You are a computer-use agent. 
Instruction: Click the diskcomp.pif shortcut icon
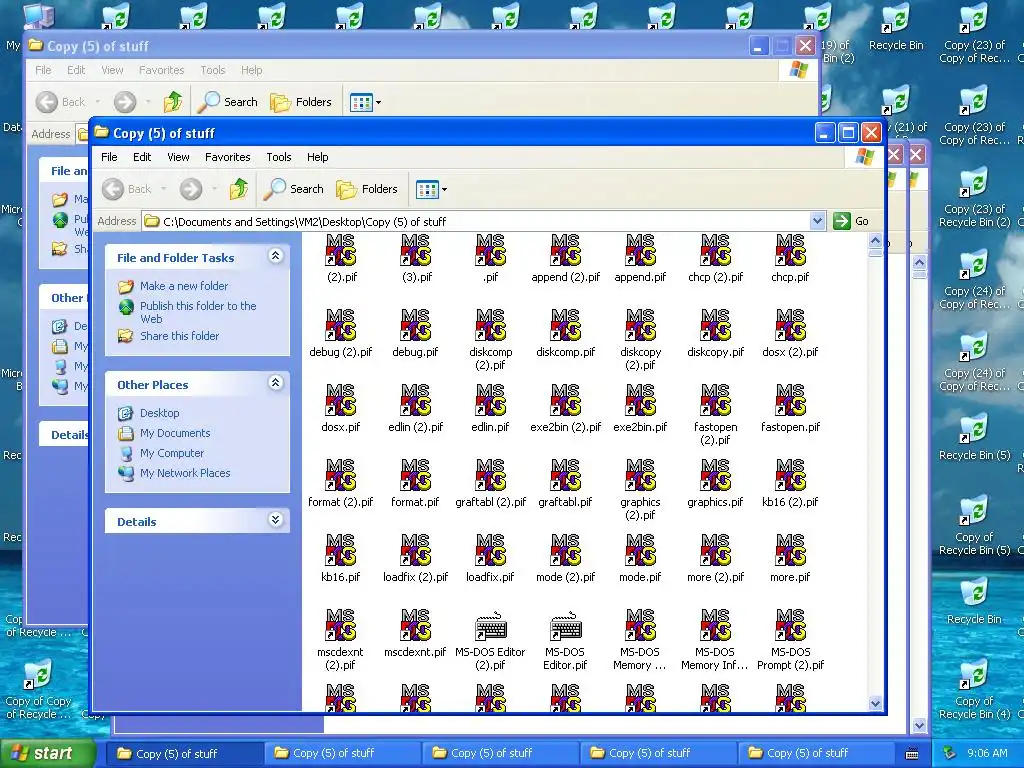(566, 325)
